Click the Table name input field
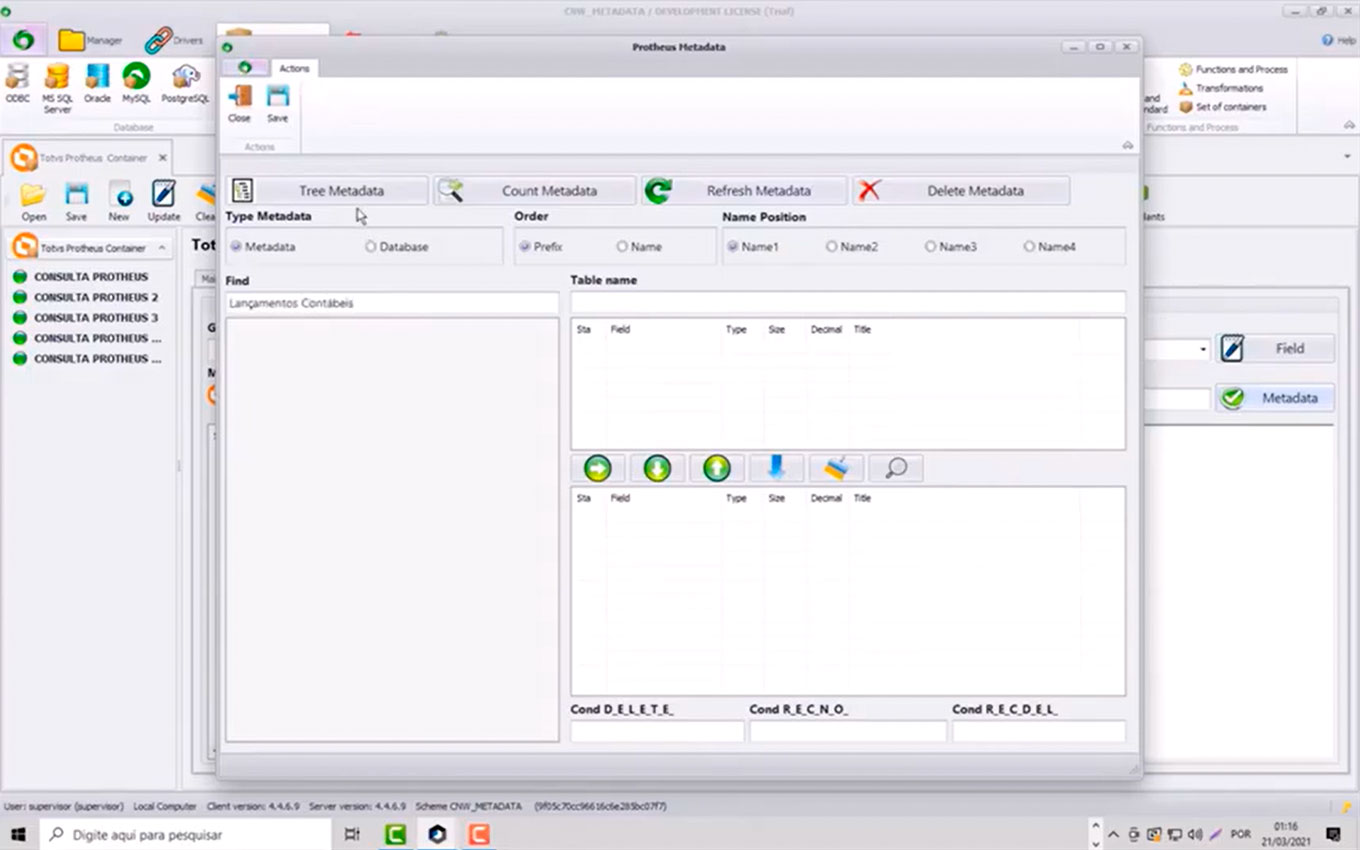The width and height of the screenshot is (1360, 850). [847, 302]
